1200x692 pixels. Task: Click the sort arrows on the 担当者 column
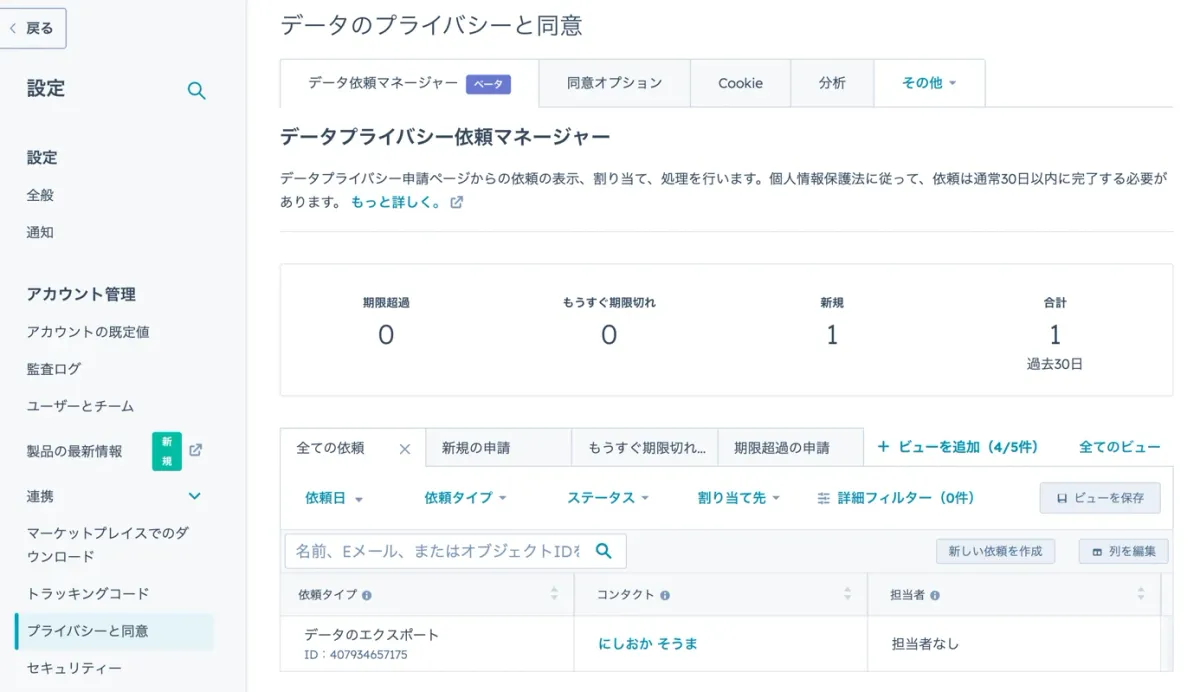(x=1139, y=594)
